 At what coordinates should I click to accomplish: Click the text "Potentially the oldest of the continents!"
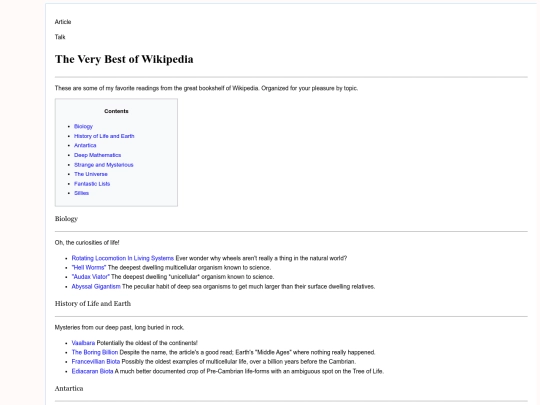pos(147,343)
